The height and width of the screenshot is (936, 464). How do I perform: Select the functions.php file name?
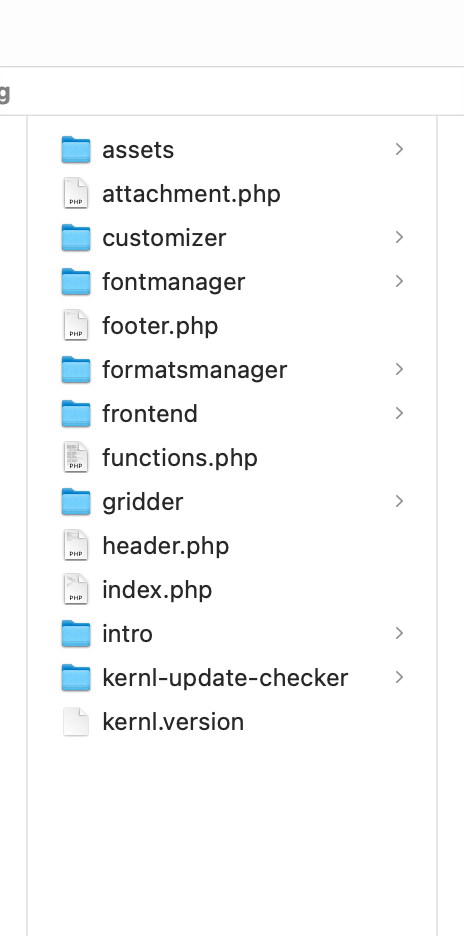[x=180, y=458]
